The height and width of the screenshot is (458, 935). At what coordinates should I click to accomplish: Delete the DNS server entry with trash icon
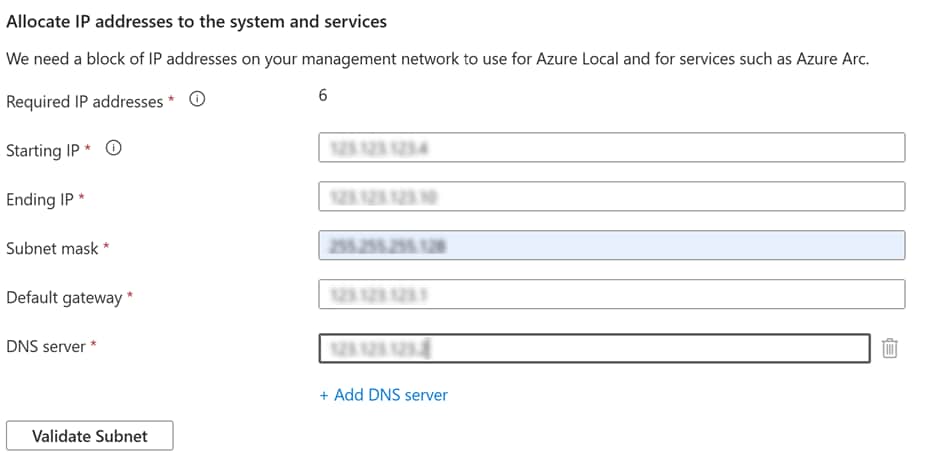pyautogui.click(x=890, y=348)
